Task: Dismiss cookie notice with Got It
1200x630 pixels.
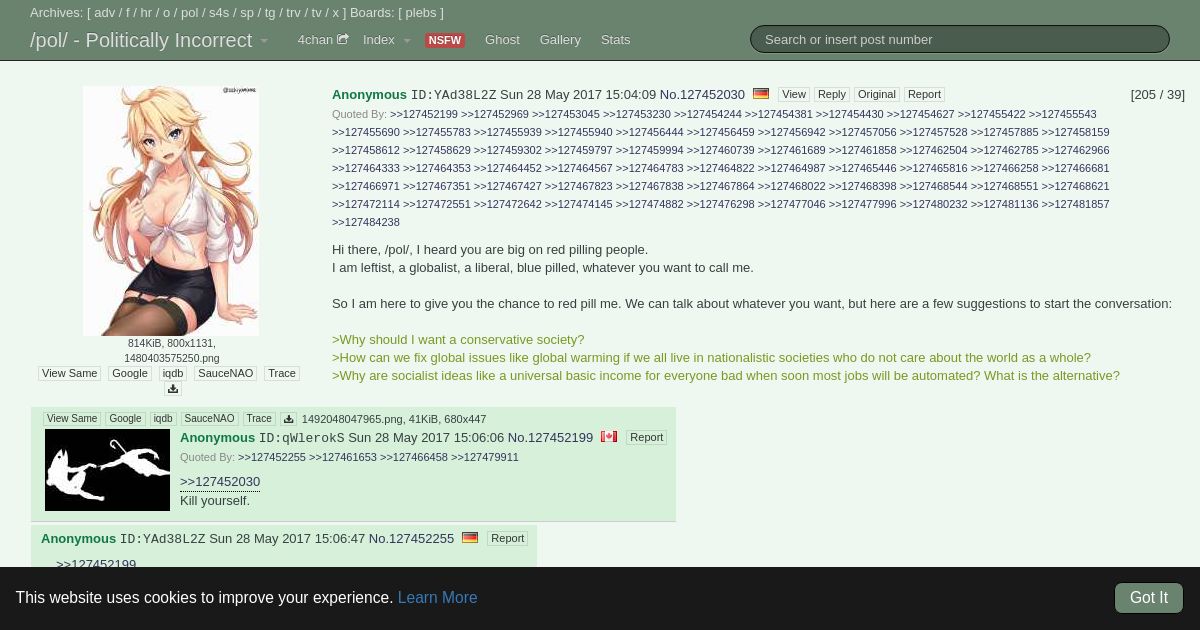Action: tap(1149, 598)
